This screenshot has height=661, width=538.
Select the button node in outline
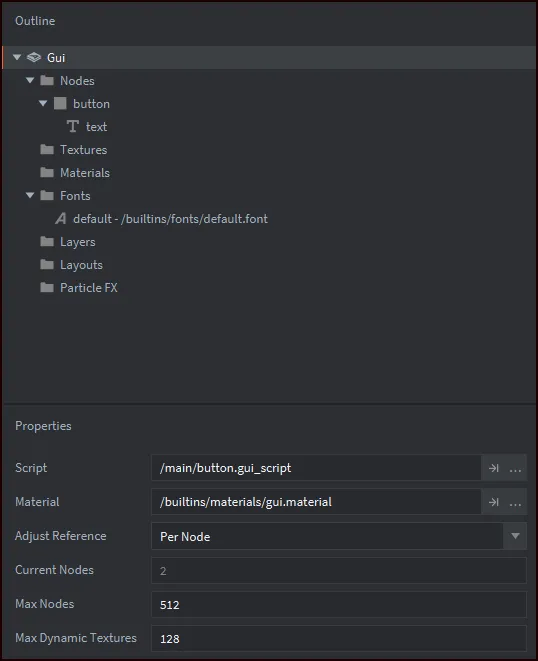(x=269, y=103)
